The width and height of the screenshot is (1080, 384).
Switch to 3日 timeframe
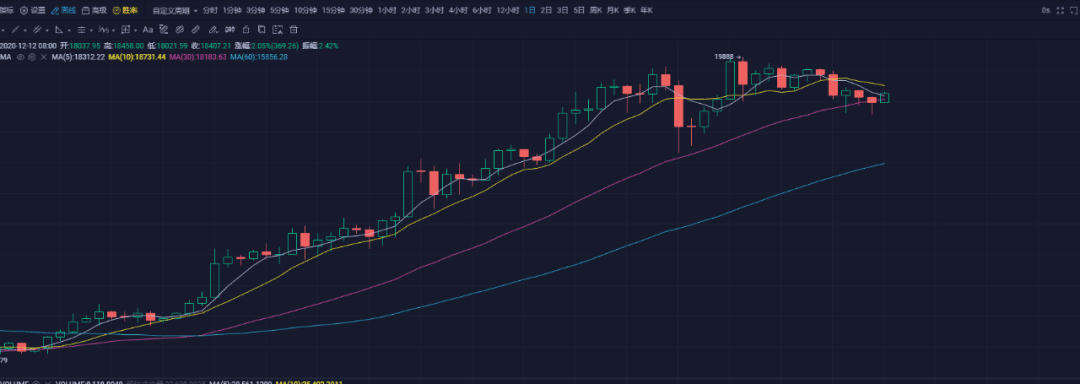[x=563, y=10]
